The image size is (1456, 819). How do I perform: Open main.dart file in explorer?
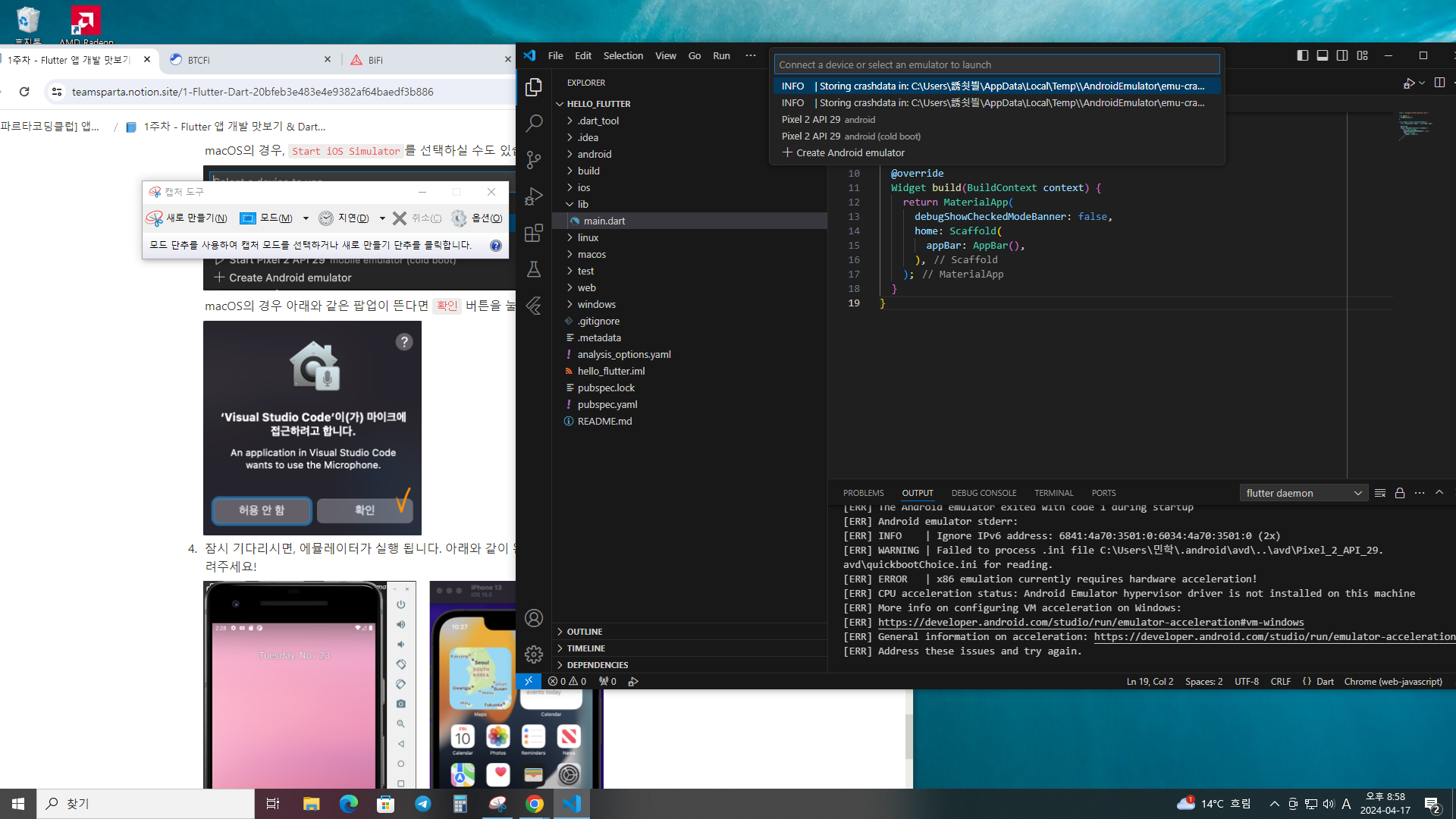tap(690, 221)
